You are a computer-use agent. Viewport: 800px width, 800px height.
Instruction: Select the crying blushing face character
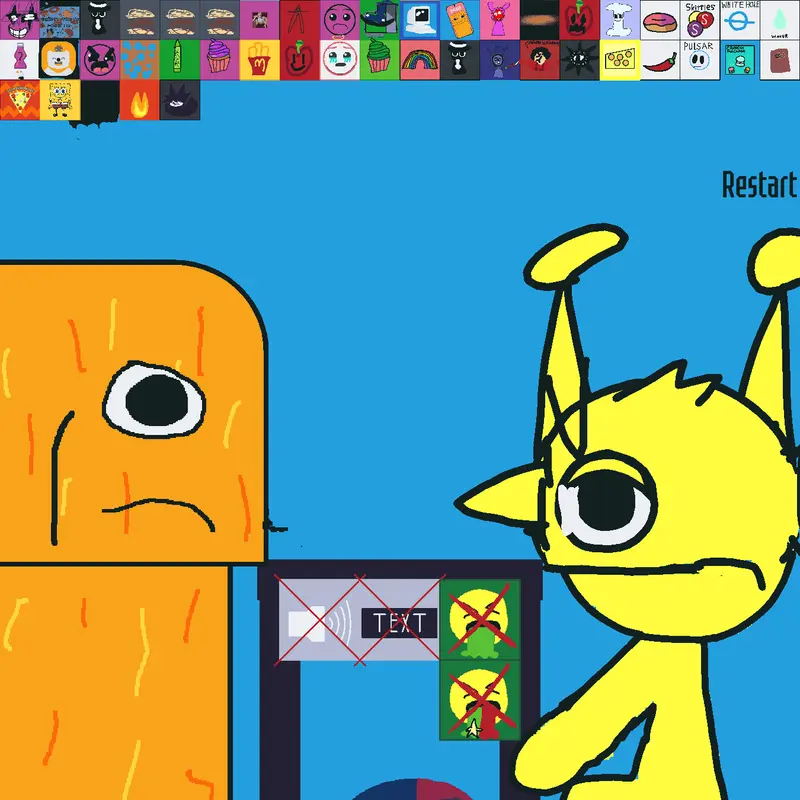tap(340, 60)
